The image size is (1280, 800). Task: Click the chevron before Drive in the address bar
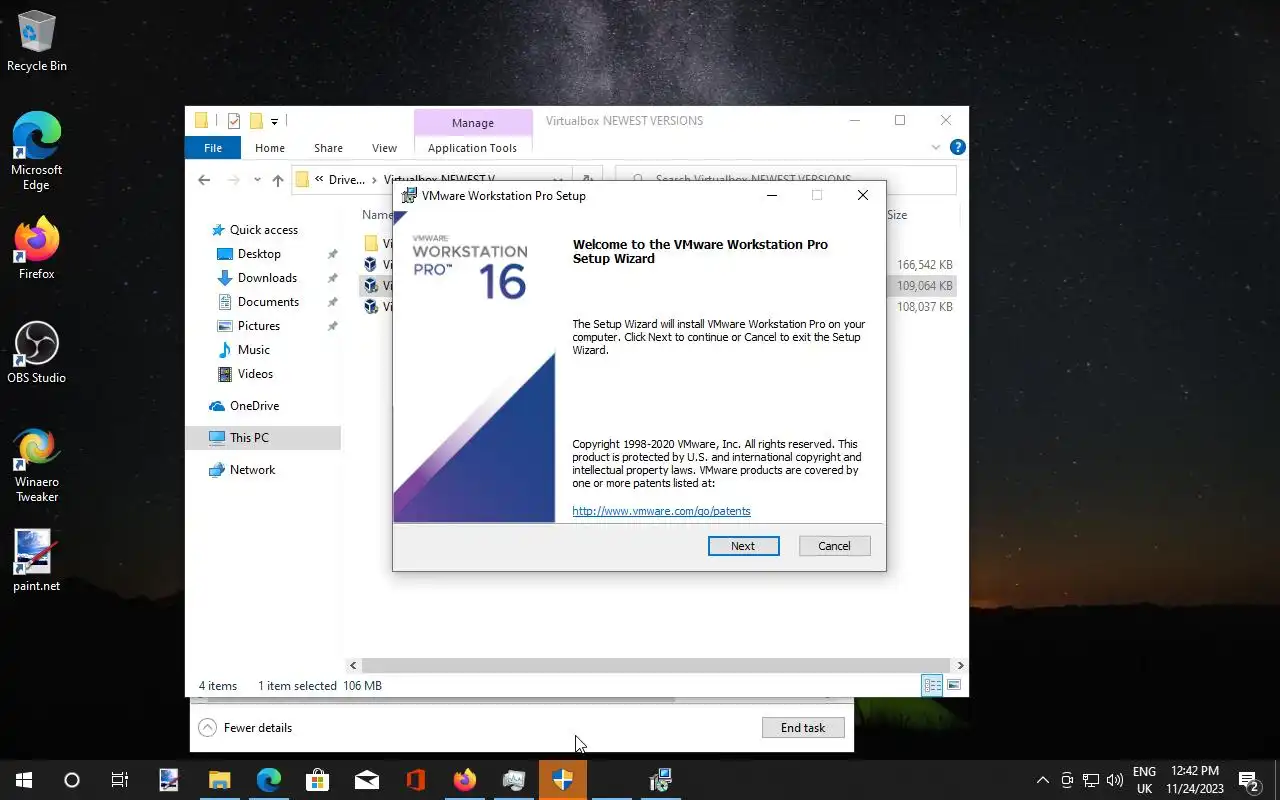(x=319, y=180)
